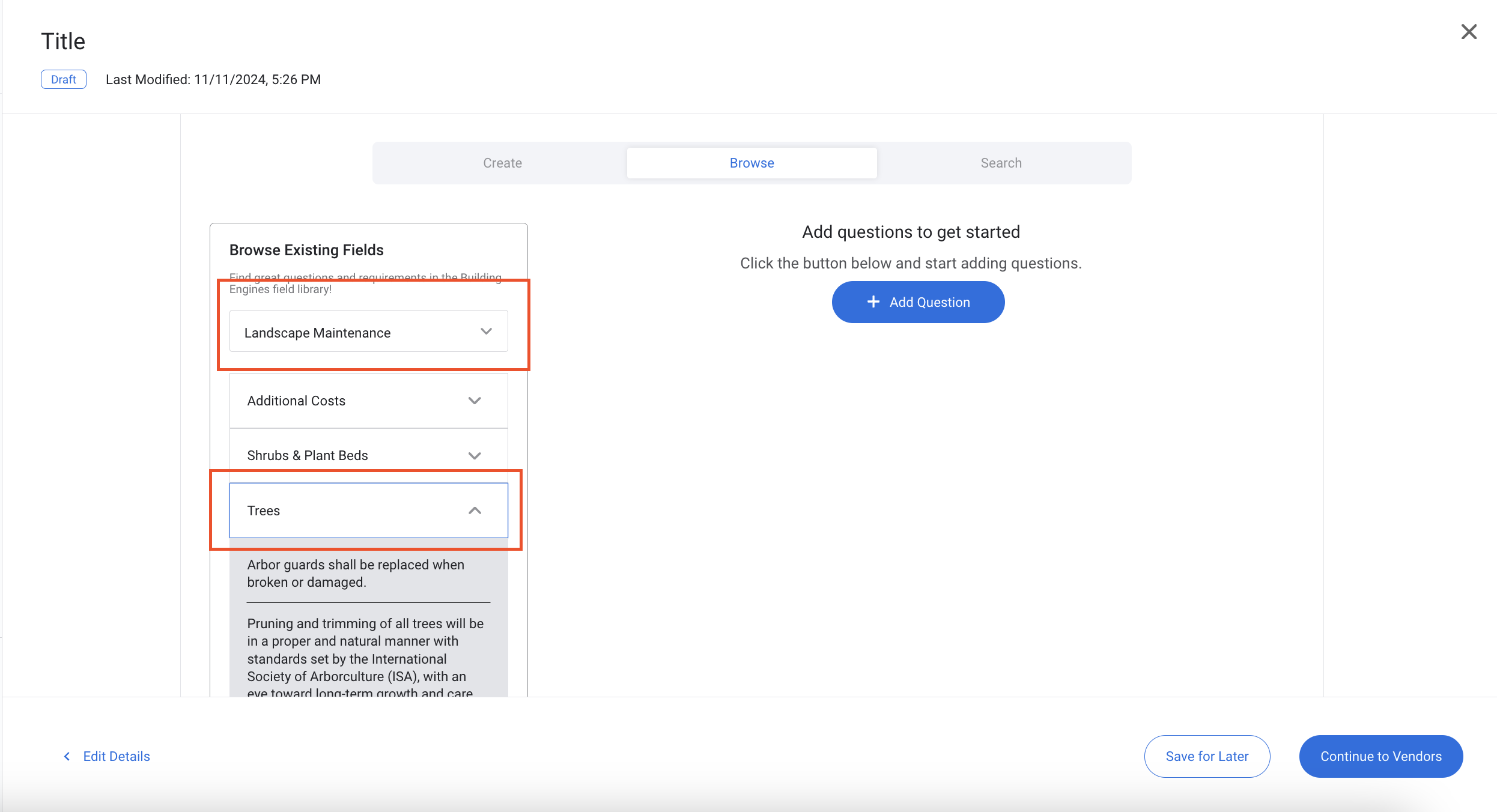Close the dialog with the X icon
Image resolution: width=1497 pixels, height=812 pixels.
tap(1469, 32)
